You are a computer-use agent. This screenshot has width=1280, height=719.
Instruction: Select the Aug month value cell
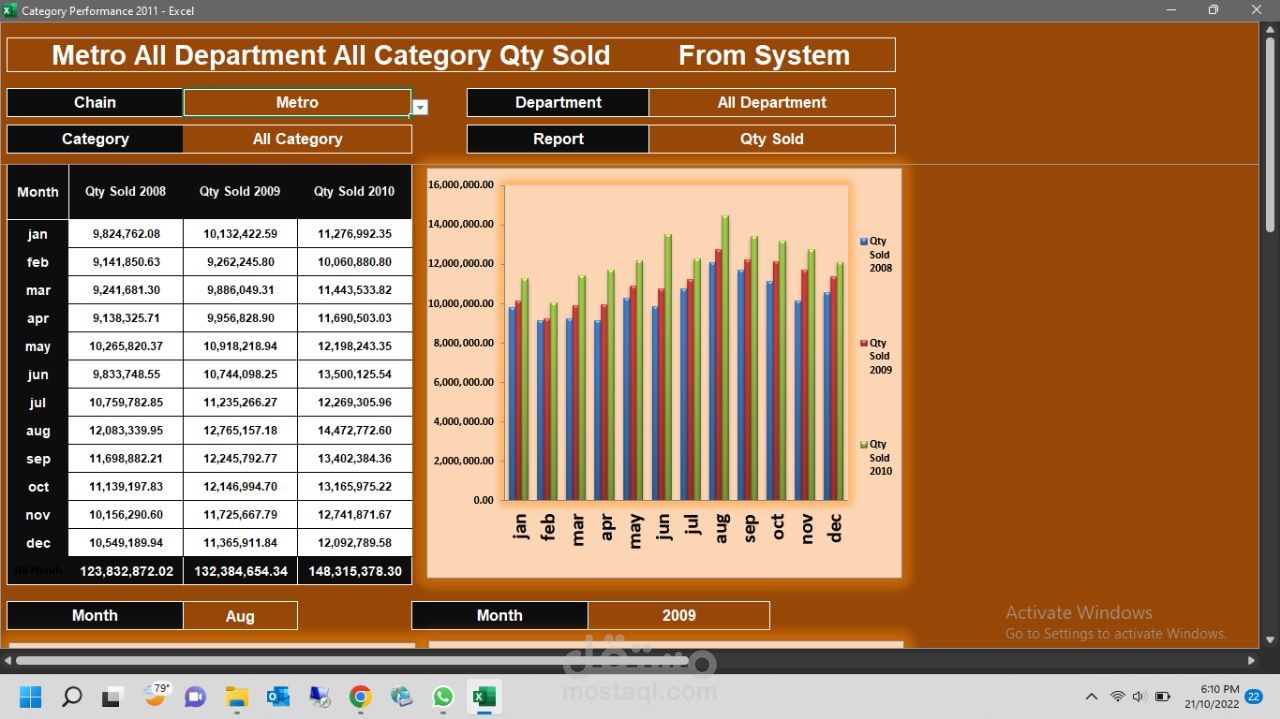[240, 616]
